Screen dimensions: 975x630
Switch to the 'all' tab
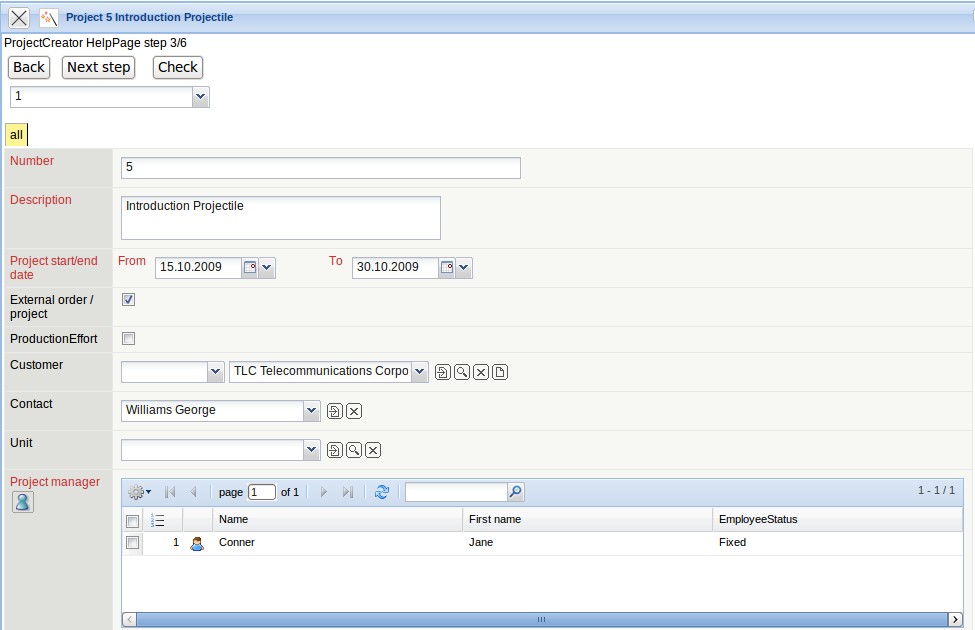(16, 135)
